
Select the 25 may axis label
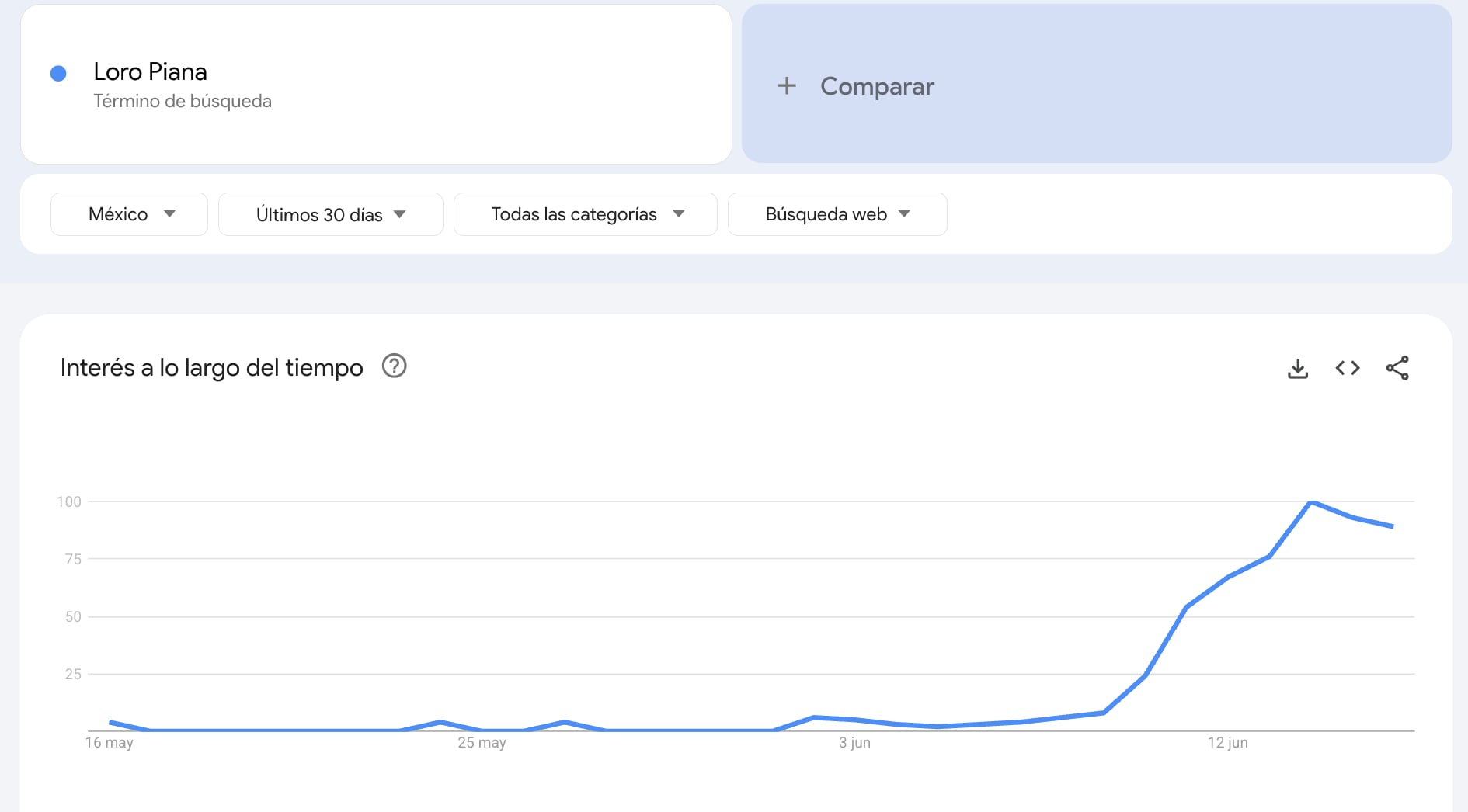(x=482, y=742)
